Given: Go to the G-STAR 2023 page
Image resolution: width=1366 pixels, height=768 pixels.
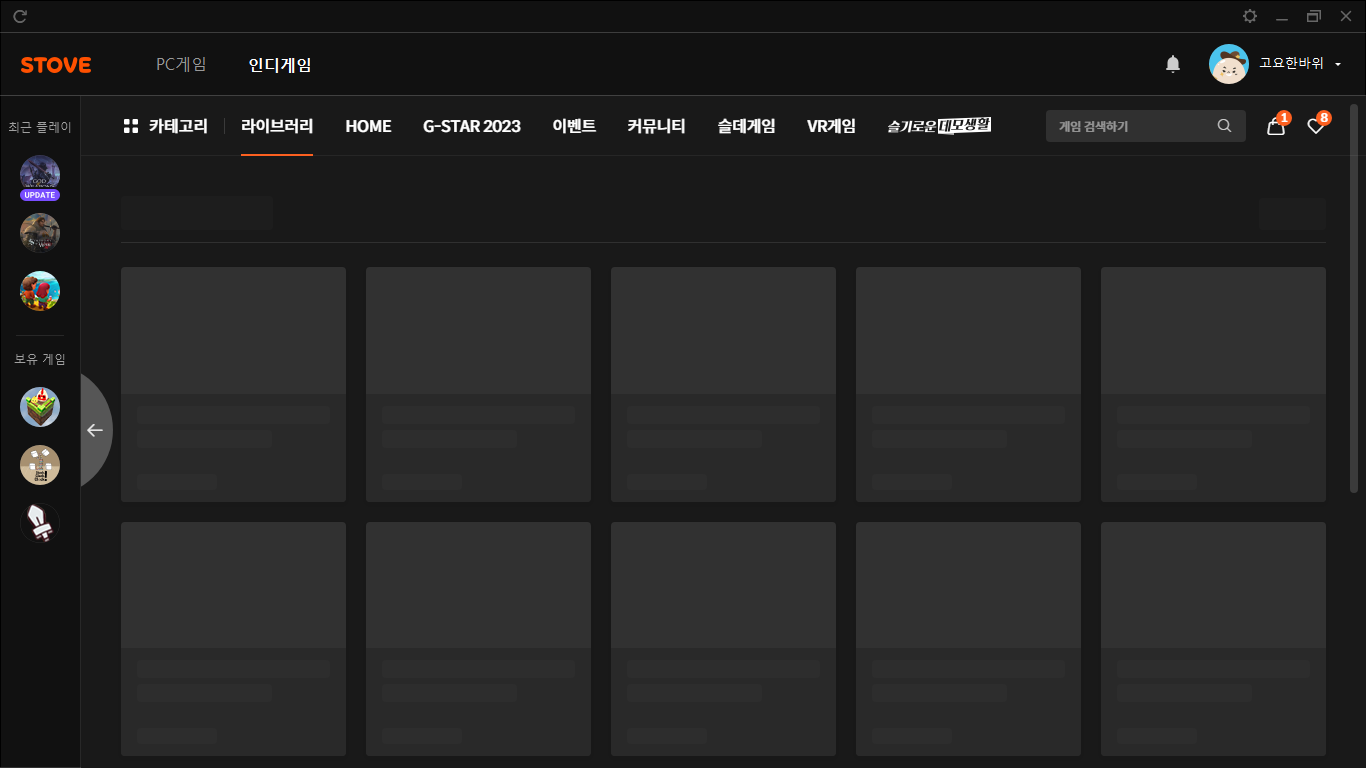Looking at the screenshot, I should pyautogui.click(x=471, y=126).
